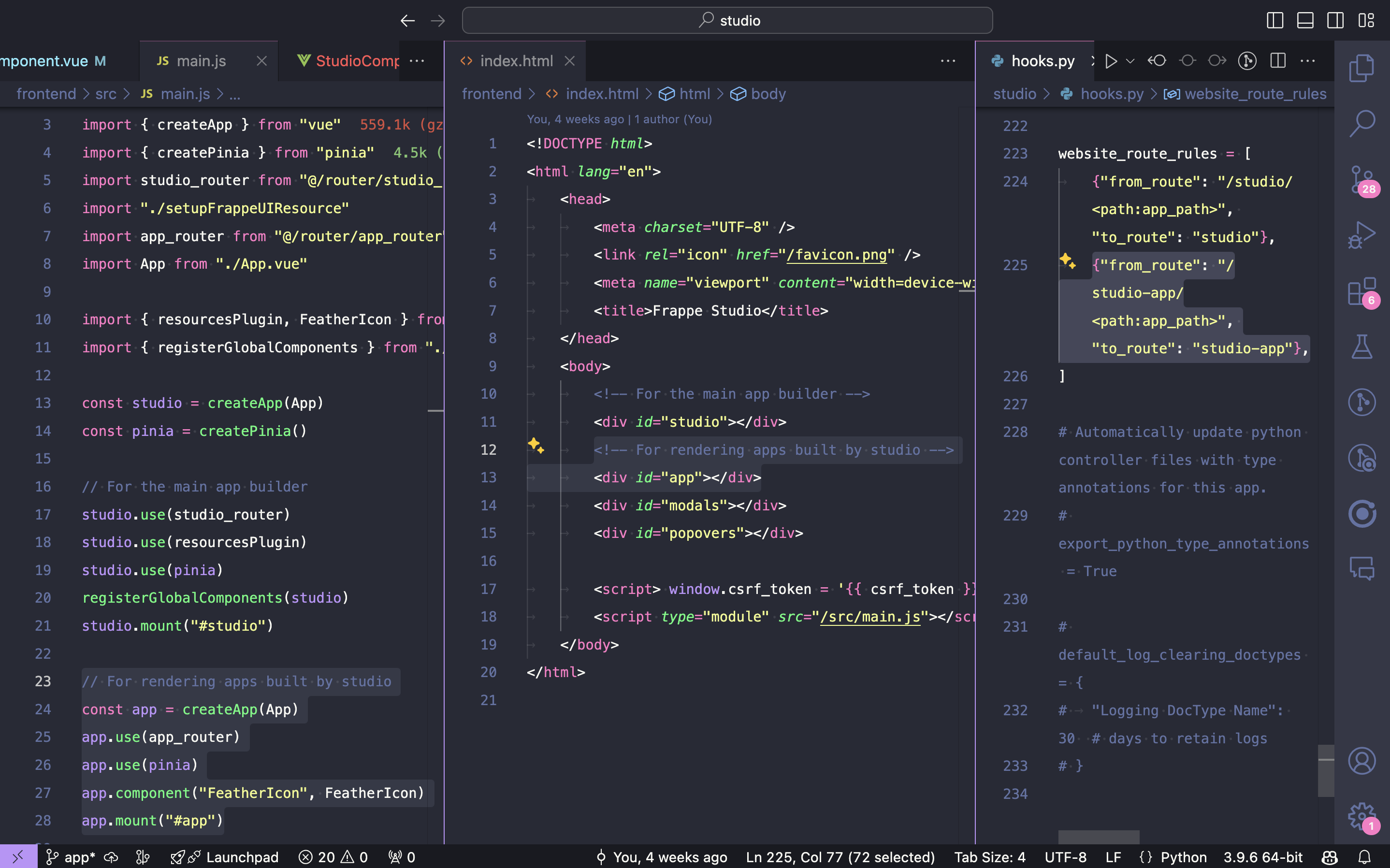Split the hooks.py editor right
The height and width of the screenshot is (868, 1390).
(1277, 61)
